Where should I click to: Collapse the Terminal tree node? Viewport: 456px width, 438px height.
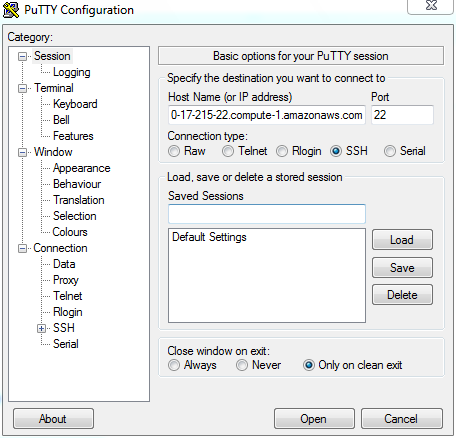(x=22, y=88)
